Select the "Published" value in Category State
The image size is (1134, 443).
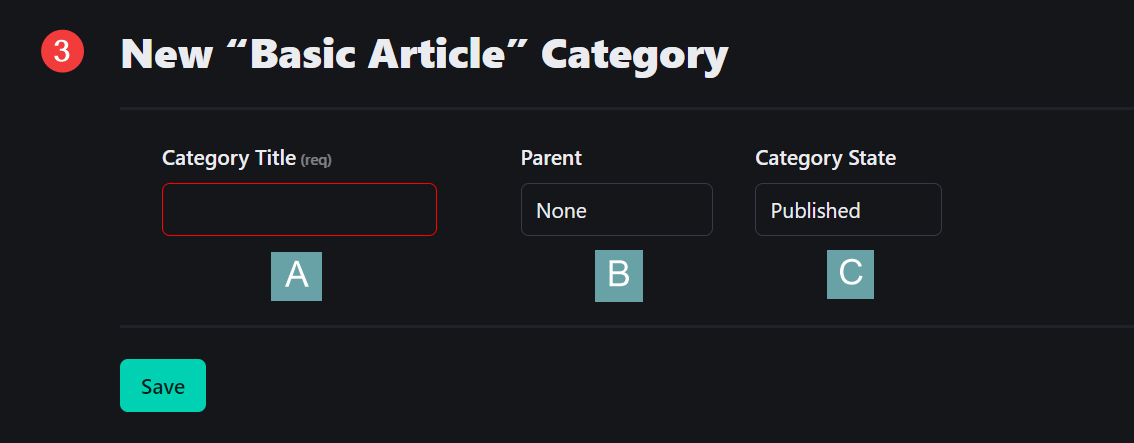click(815, 211)
